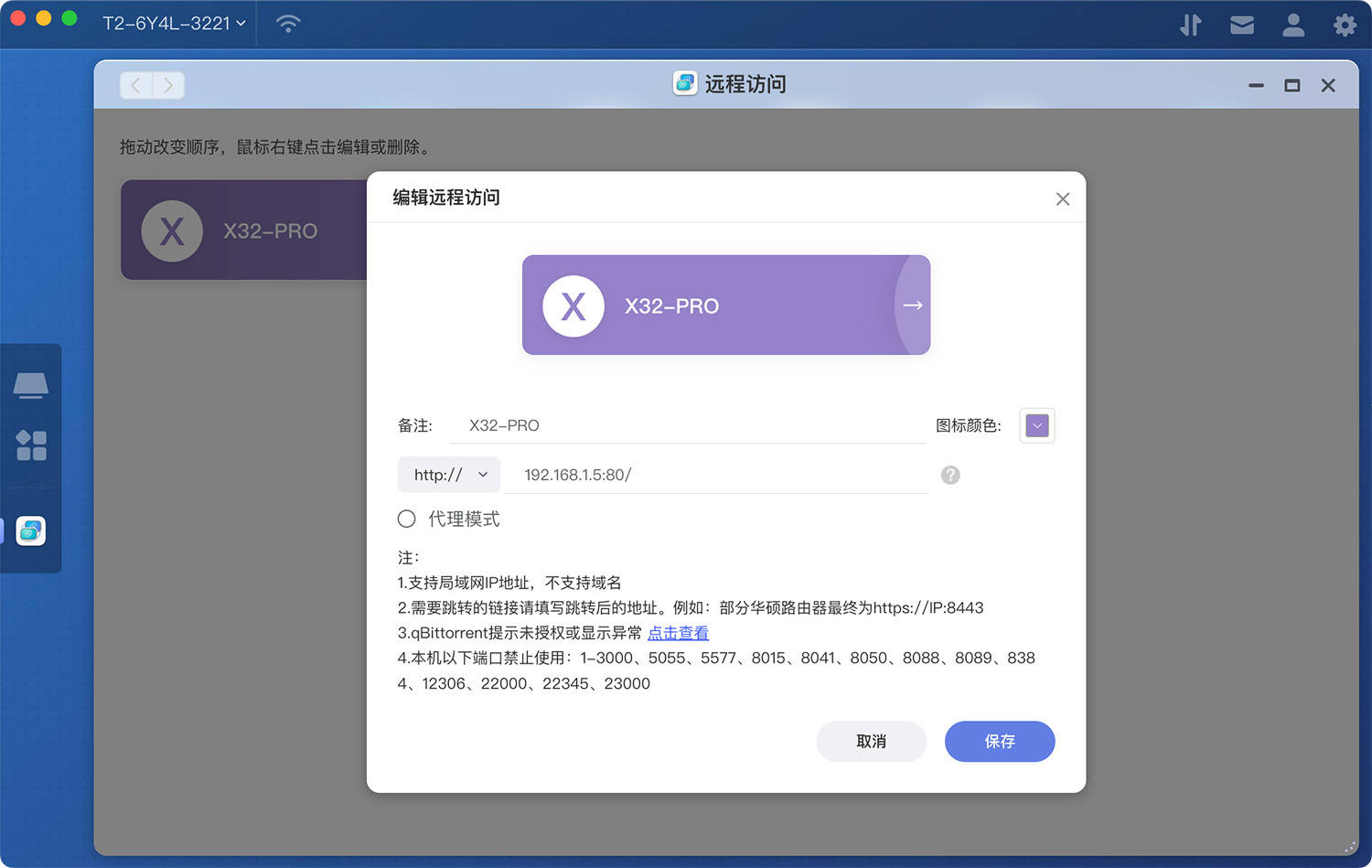The image size is (1372, 868).
Task: Enable the proxy mode radio button
Action: coord(407,519)
